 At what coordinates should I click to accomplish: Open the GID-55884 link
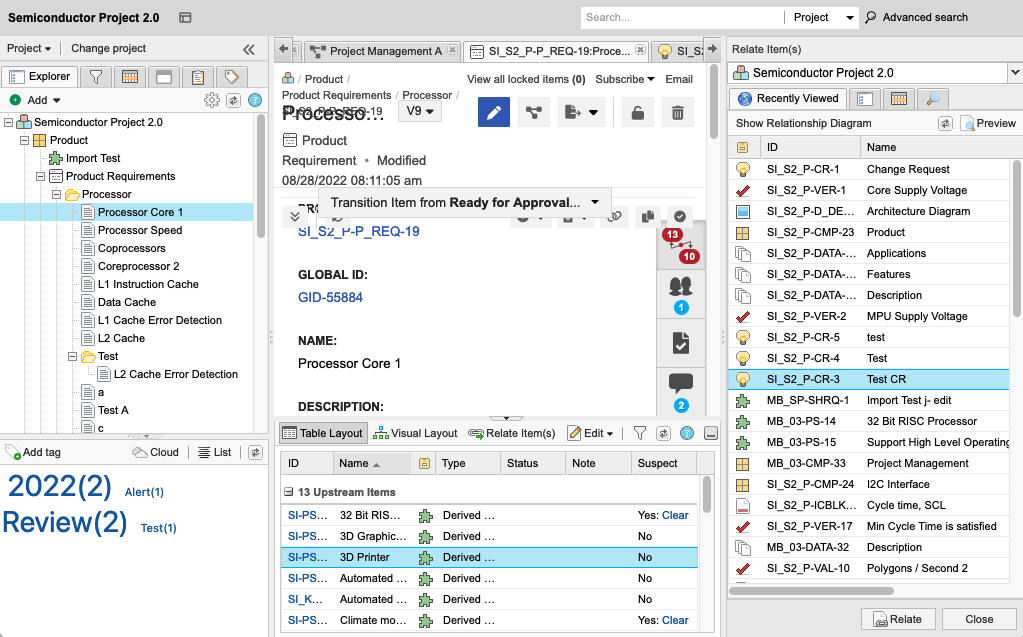330,298
